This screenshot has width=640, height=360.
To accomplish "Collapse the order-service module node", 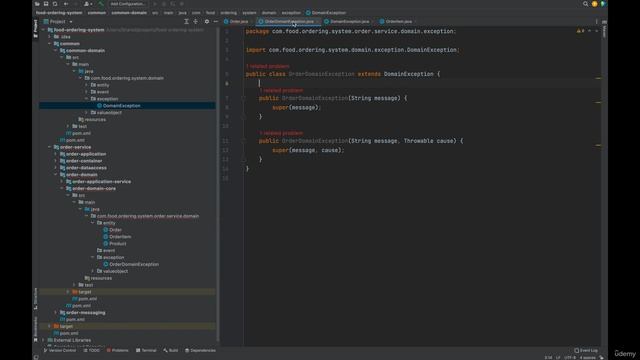I will (49, 147).
